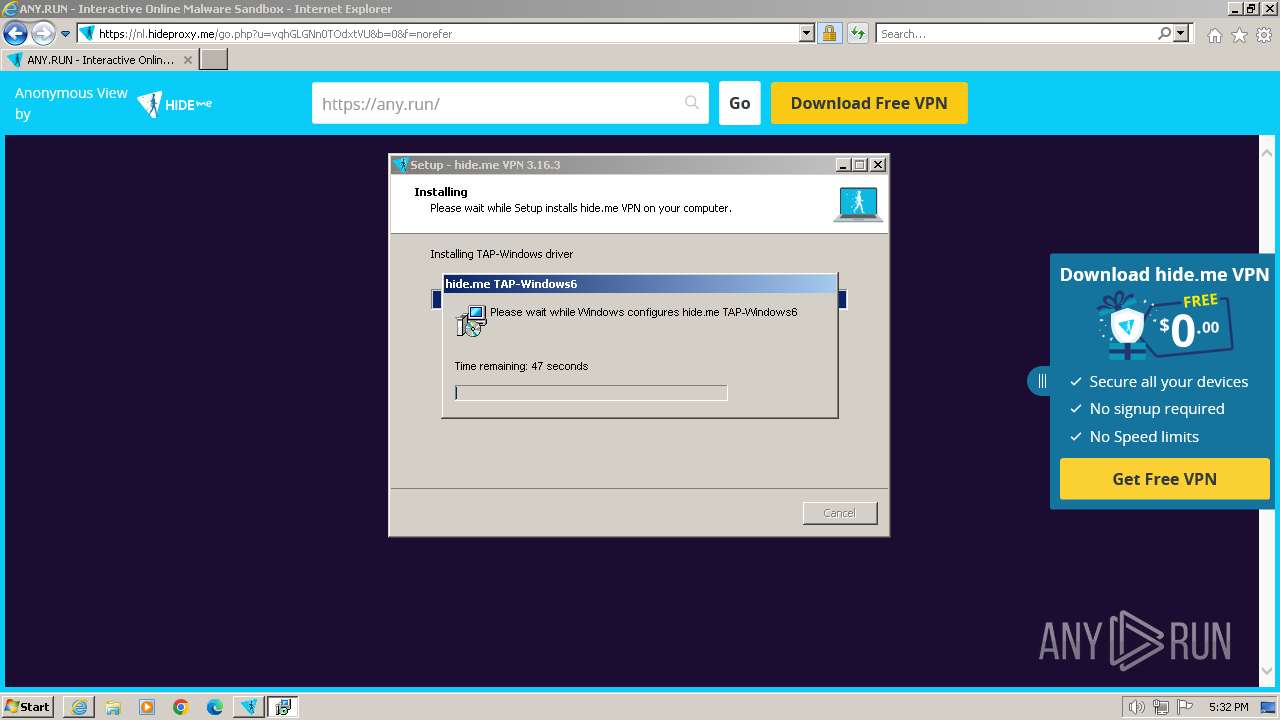The width and height of the screenshot is (1280, 720).
Task: Click the Cancel button in Setup dialog
Action: tap(840, 513)
